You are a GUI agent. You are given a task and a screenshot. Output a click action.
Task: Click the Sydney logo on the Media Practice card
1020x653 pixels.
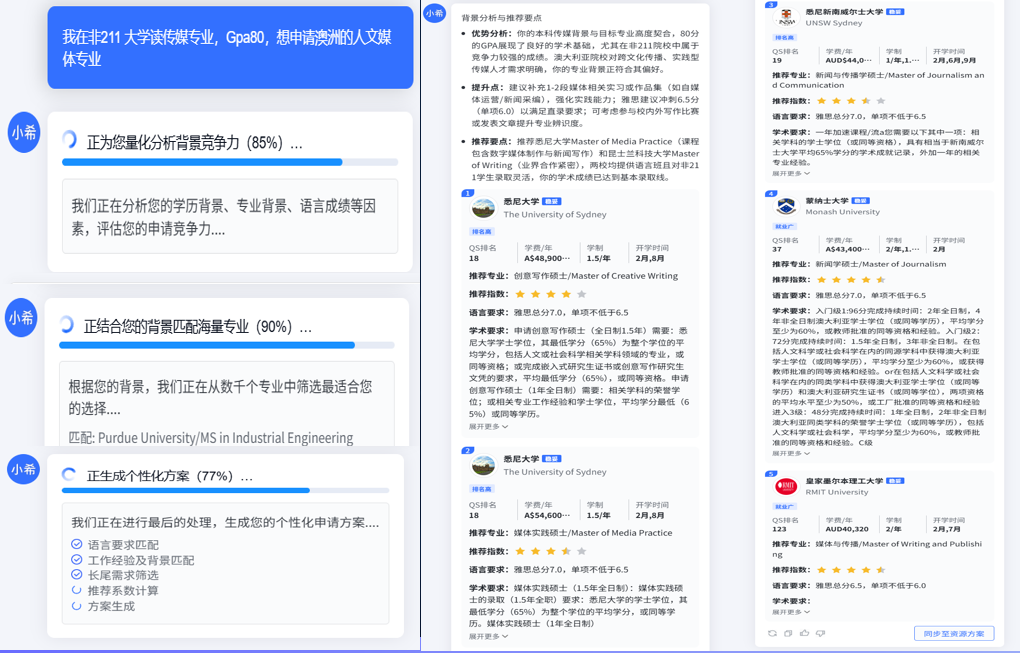coord(483,466)
